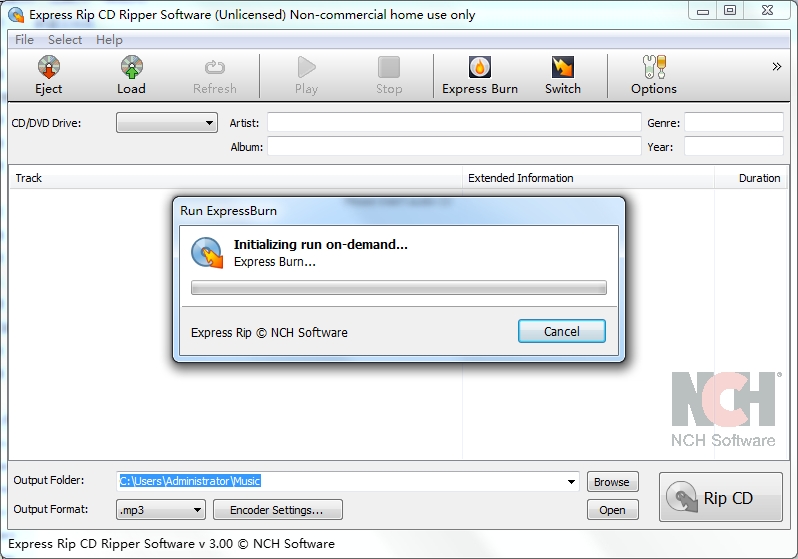Click the Stop toolbar button
The height and width of the screenshot is (559, 798).
(389, 75)
